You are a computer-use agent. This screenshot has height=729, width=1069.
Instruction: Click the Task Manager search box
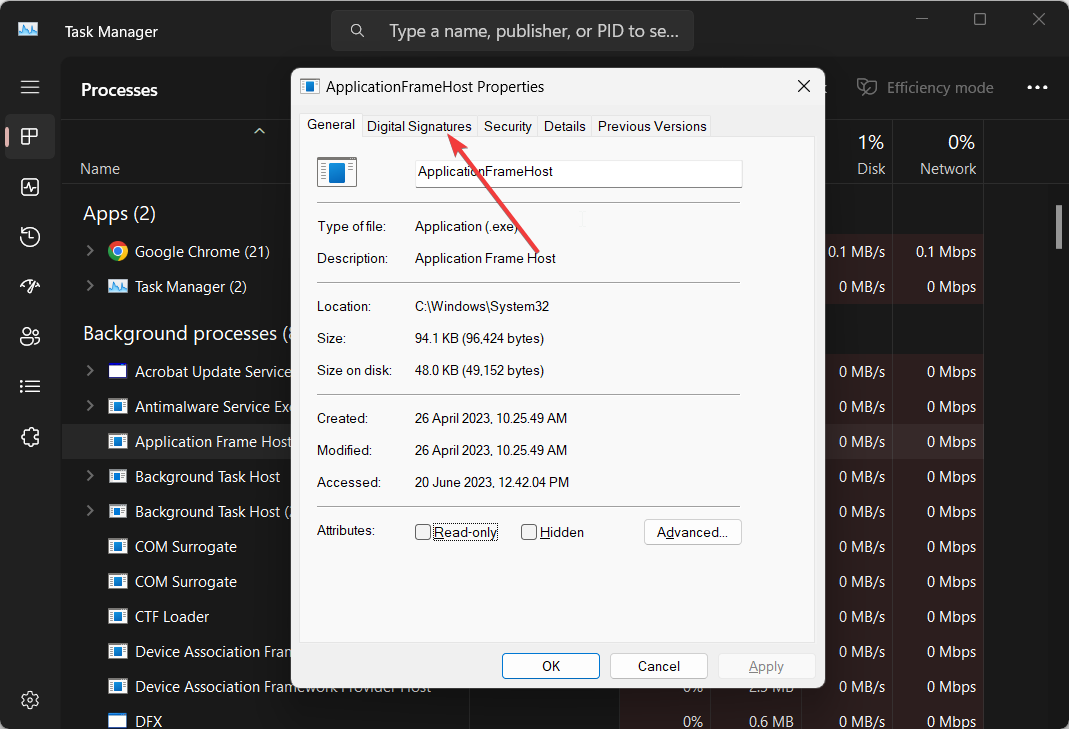pos(513,31)
